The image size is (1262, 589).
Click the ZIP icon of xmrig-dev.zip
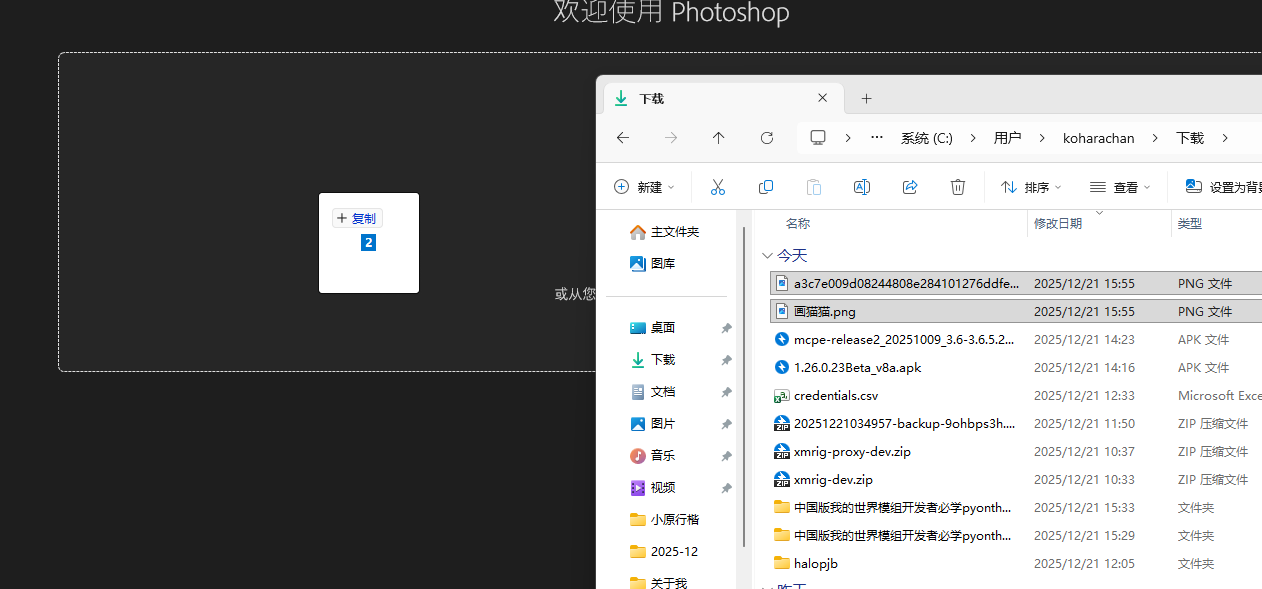click(782, 479)
